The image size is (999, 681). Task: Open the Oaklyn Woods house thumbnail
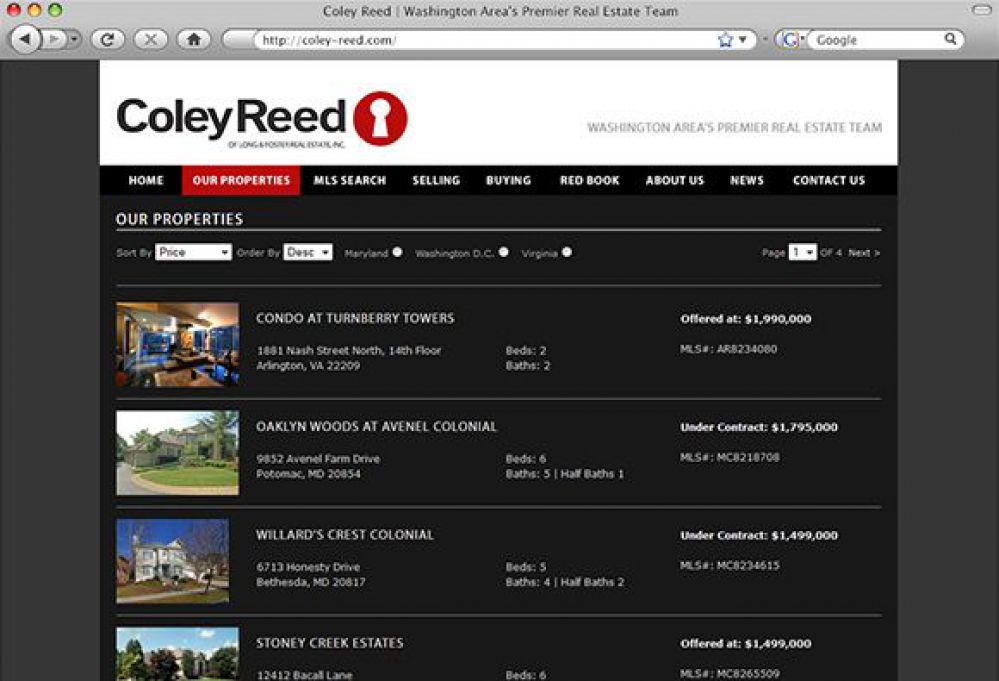178,453
